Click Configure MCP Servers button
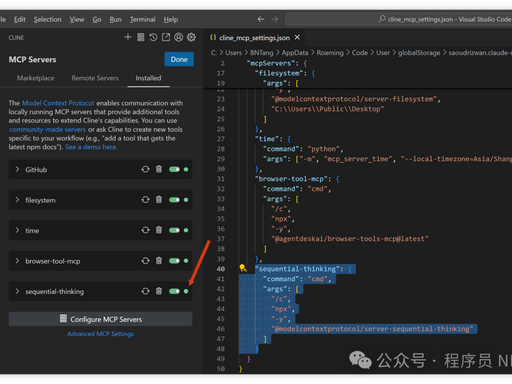 point(100,319)
